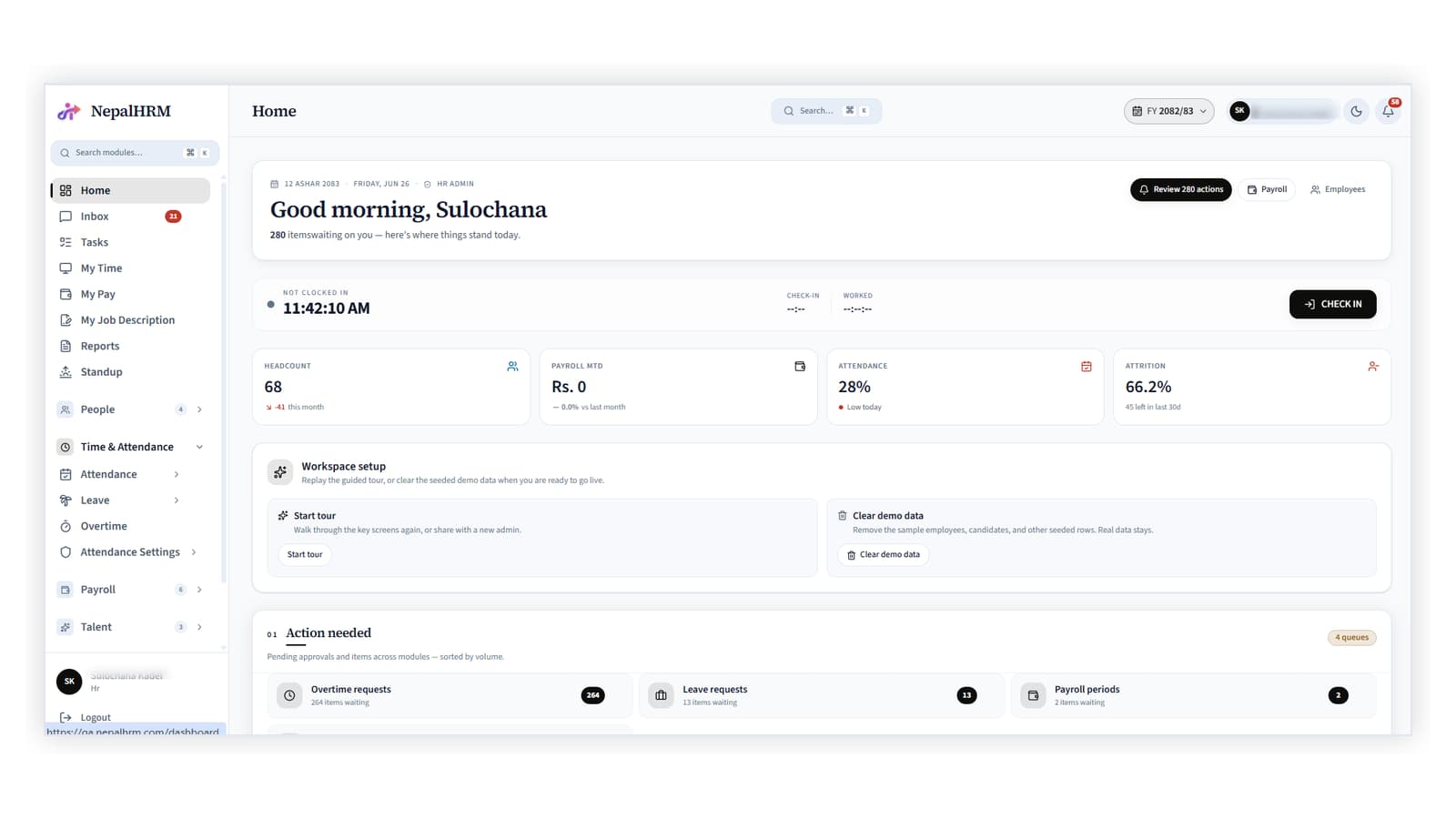
Task: Click the Inbox 21 unread badge
Action: point(173,217)
